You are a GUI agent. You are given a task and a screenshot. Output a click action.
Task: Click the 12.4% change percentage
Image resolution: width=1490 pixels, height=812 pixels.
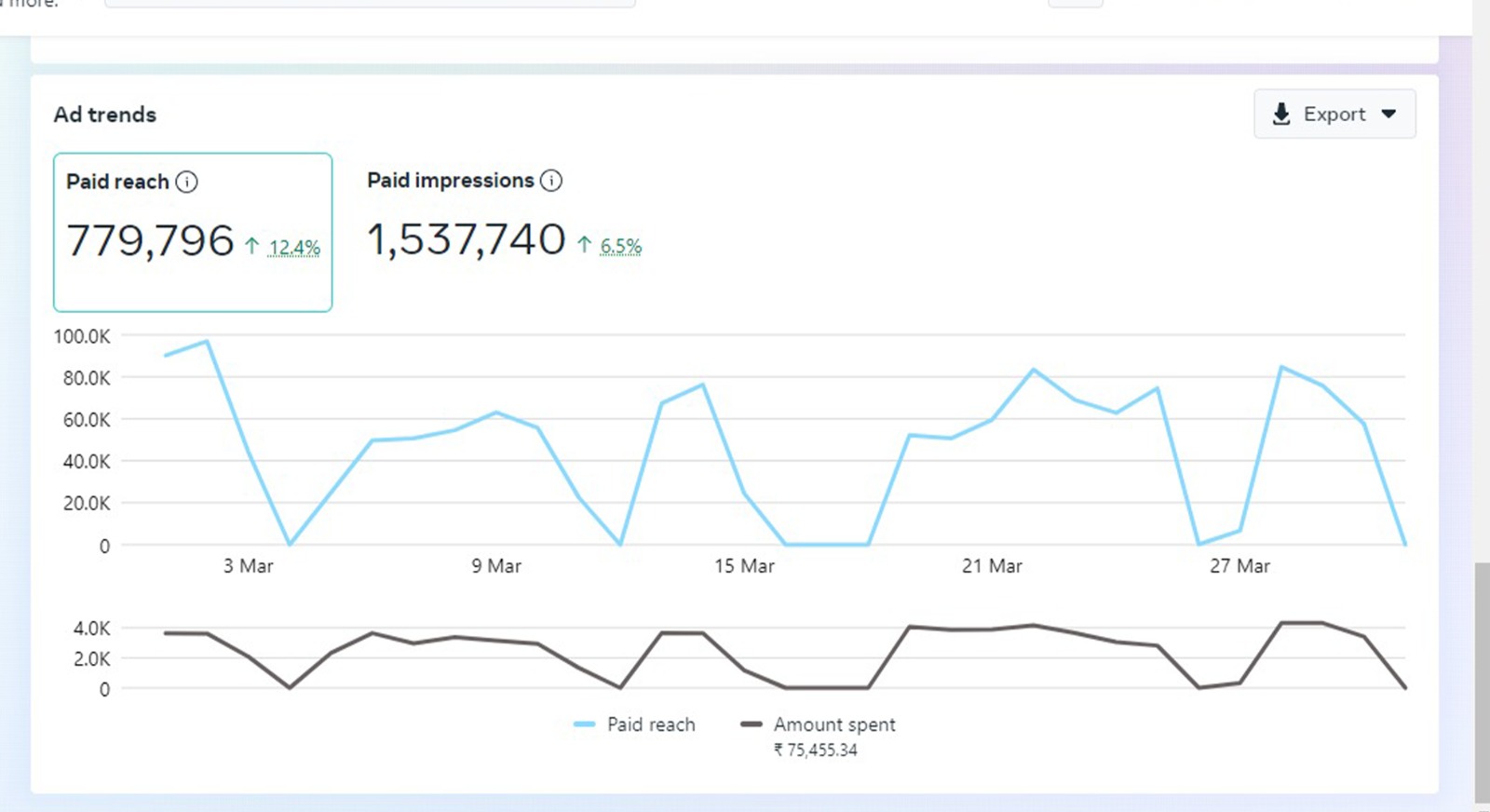coord(294,248)
